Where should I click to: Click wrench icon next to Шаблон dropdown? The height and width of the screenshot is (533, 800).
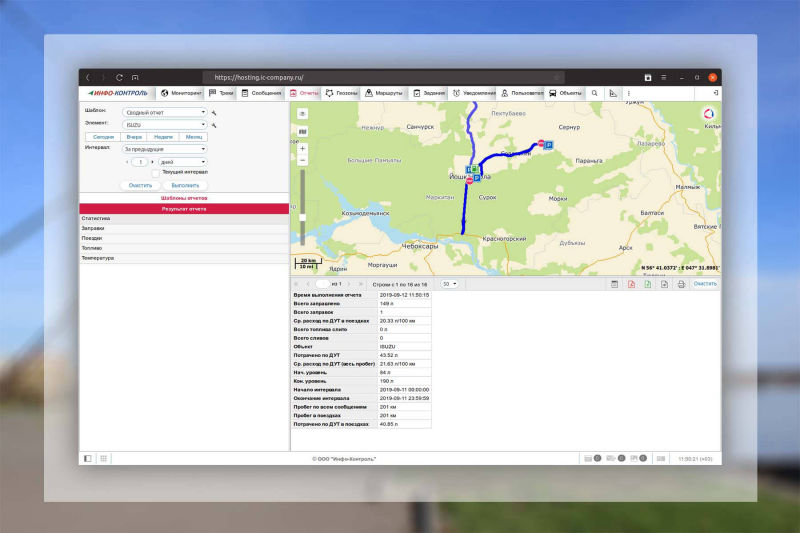(214, 112)
